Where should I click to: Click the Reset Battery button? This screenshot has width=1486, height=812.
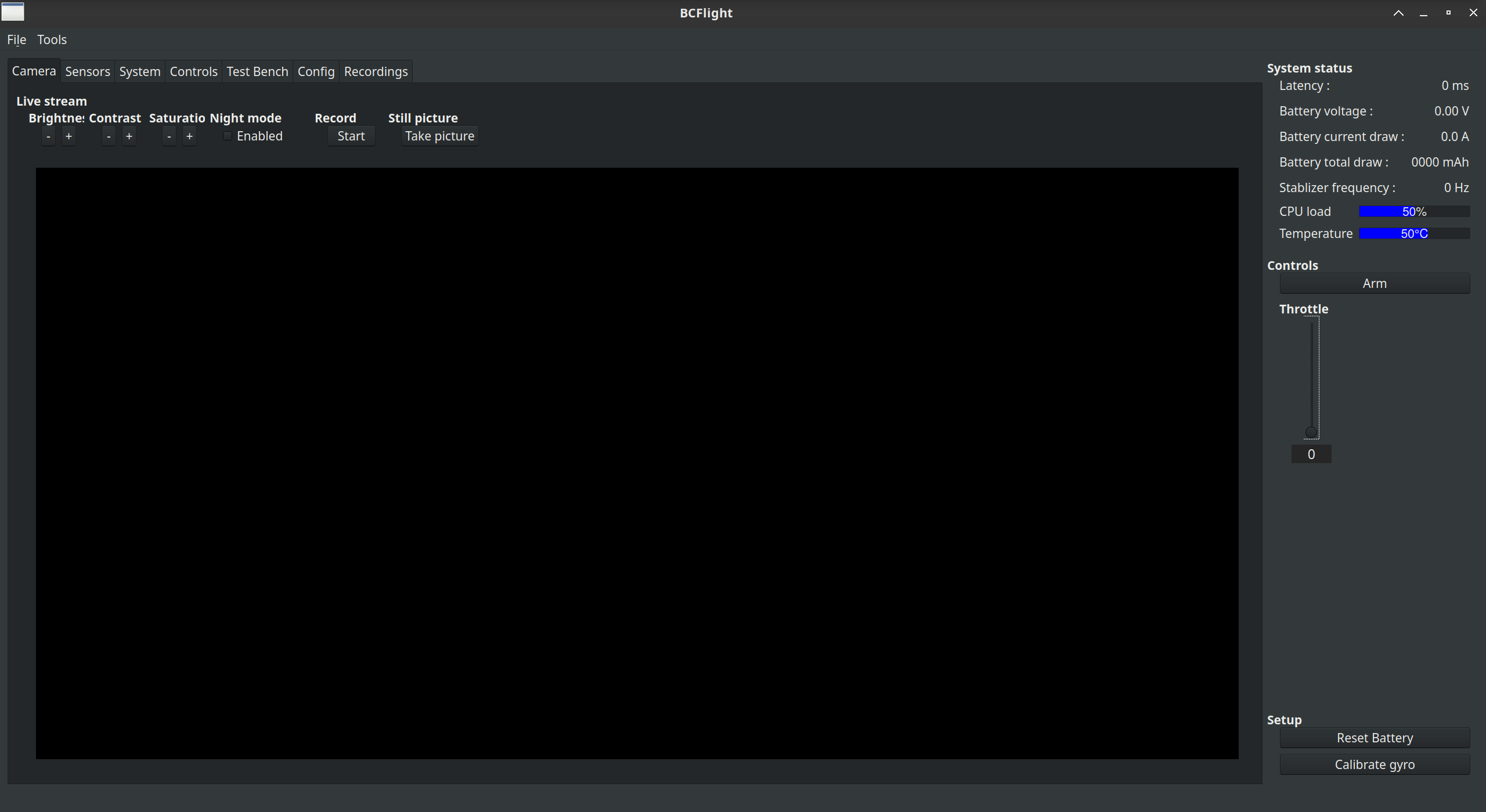coord(1374,737)
